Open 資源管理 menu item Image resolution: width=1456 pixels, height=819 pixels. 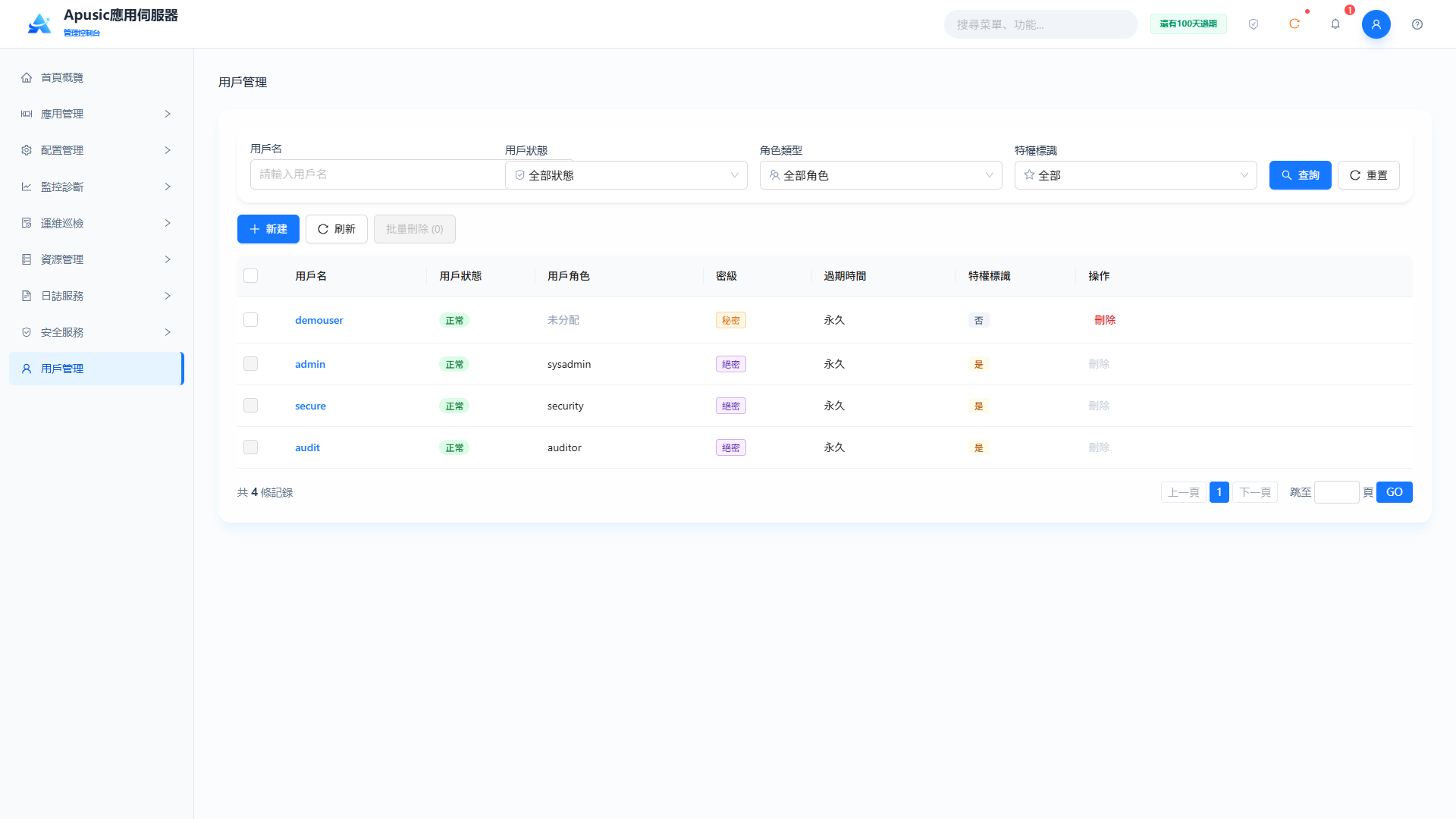[x=96, y=259]
